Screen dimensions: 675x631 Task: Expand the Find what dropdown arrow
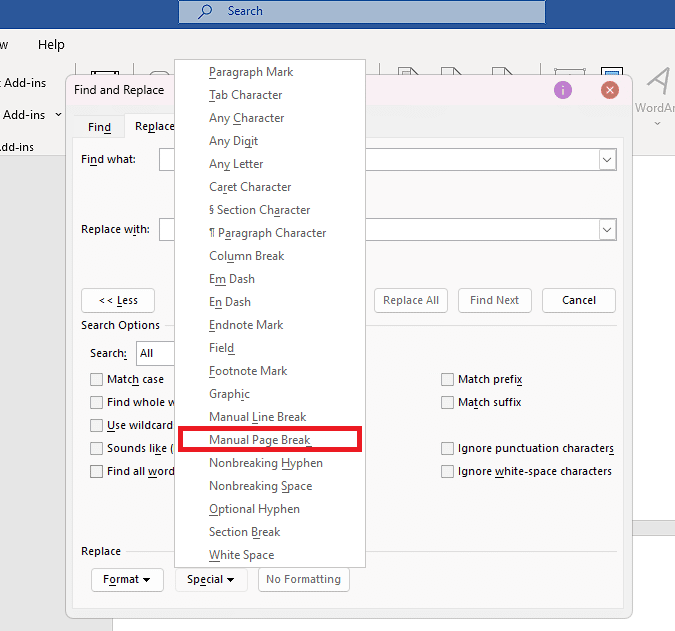pos(607,160)
